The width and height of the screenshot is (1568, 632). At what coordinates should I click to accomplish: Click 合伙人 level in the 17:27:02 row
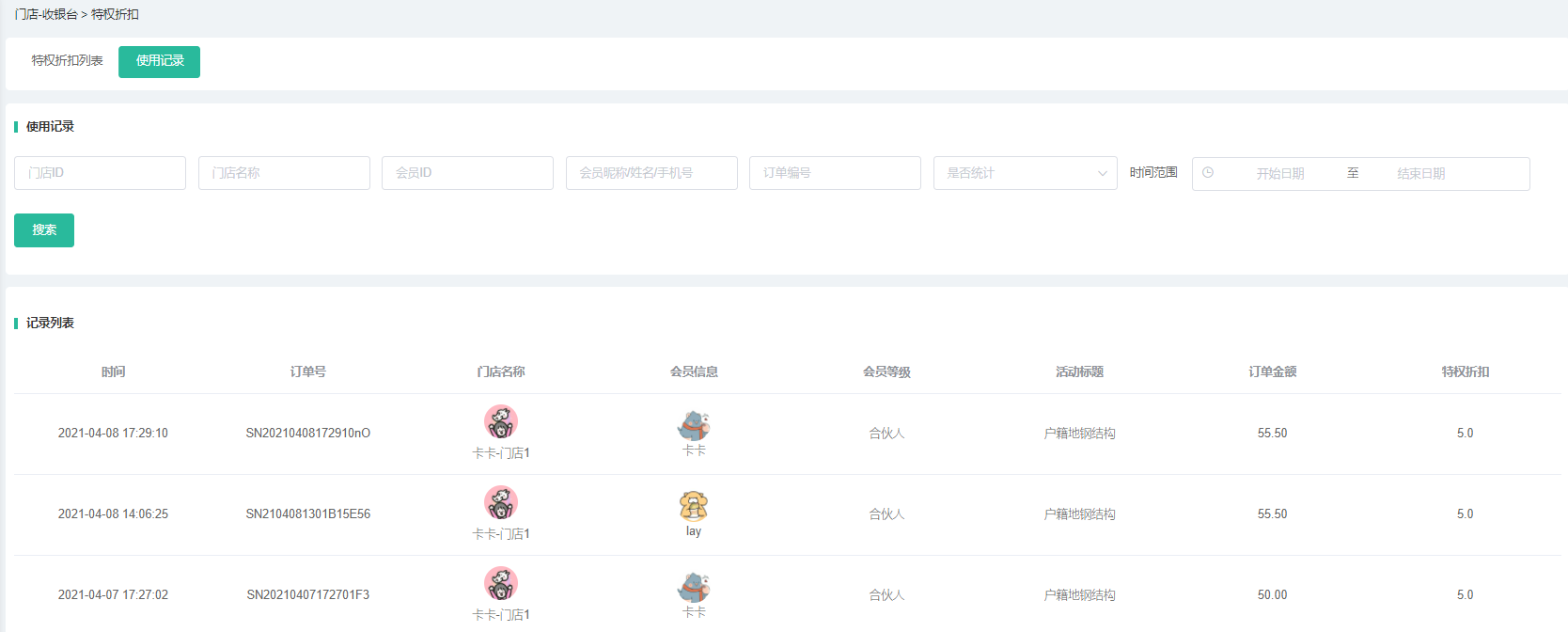[x=886, y=595]
